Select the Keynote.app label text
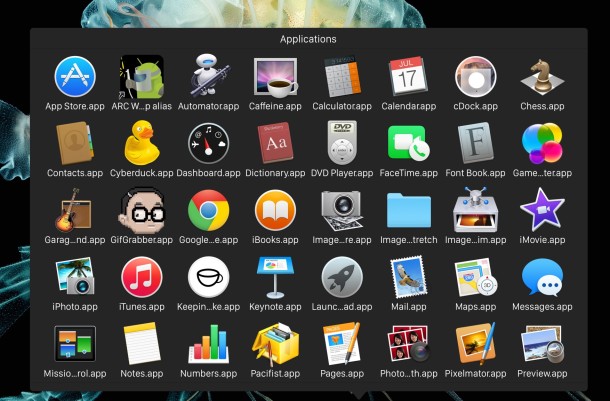This screenshot has width=610, height=401. pyautogui.click(x=275, y=306)
